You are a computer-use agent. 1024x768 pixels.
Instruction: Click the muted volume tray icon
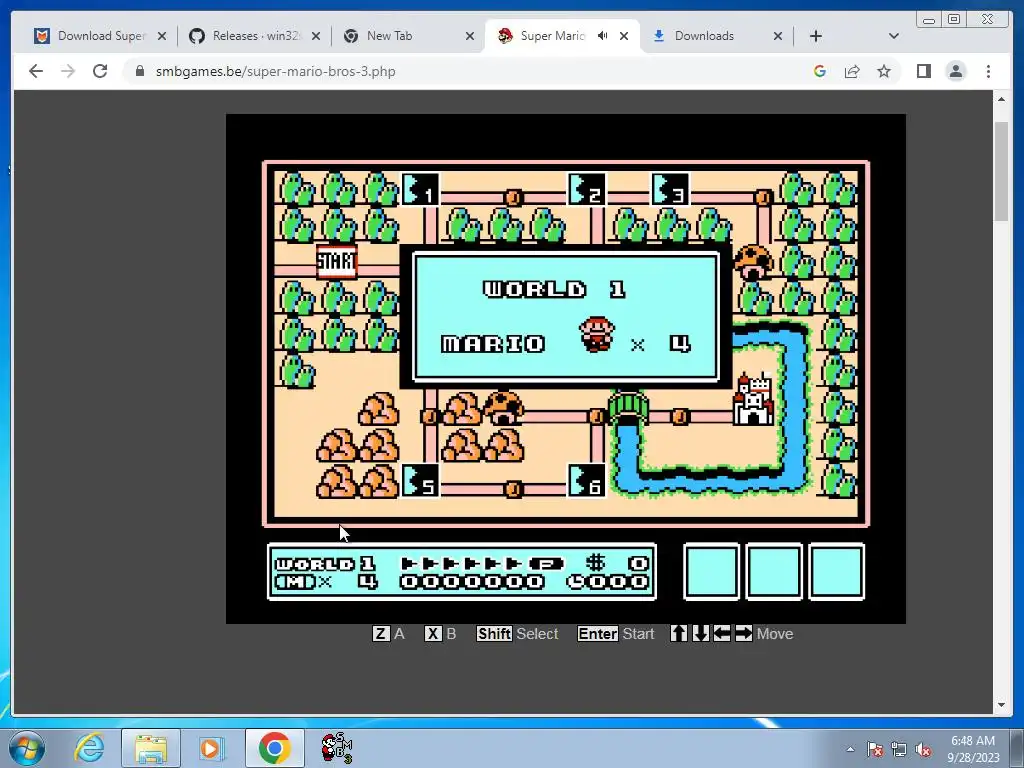[923, 750]
